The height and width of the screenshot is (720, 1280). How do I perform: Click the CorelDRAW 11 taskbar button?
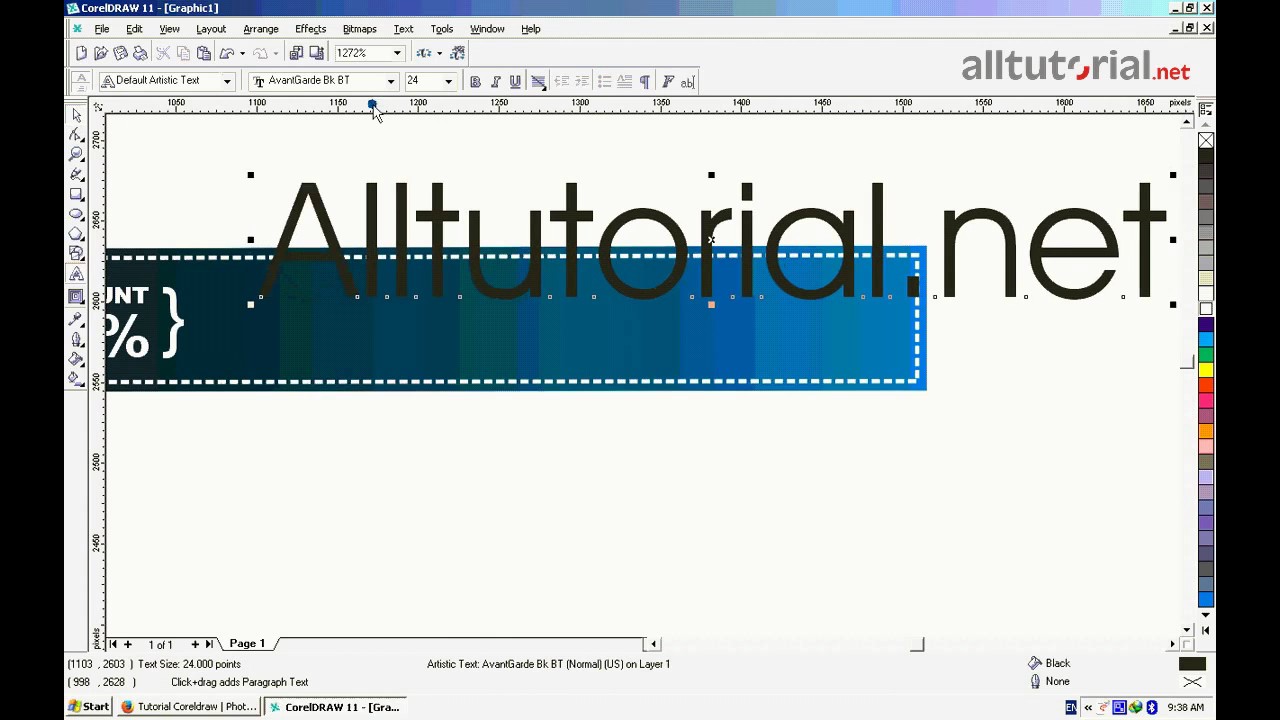click(x=335, y=707)
